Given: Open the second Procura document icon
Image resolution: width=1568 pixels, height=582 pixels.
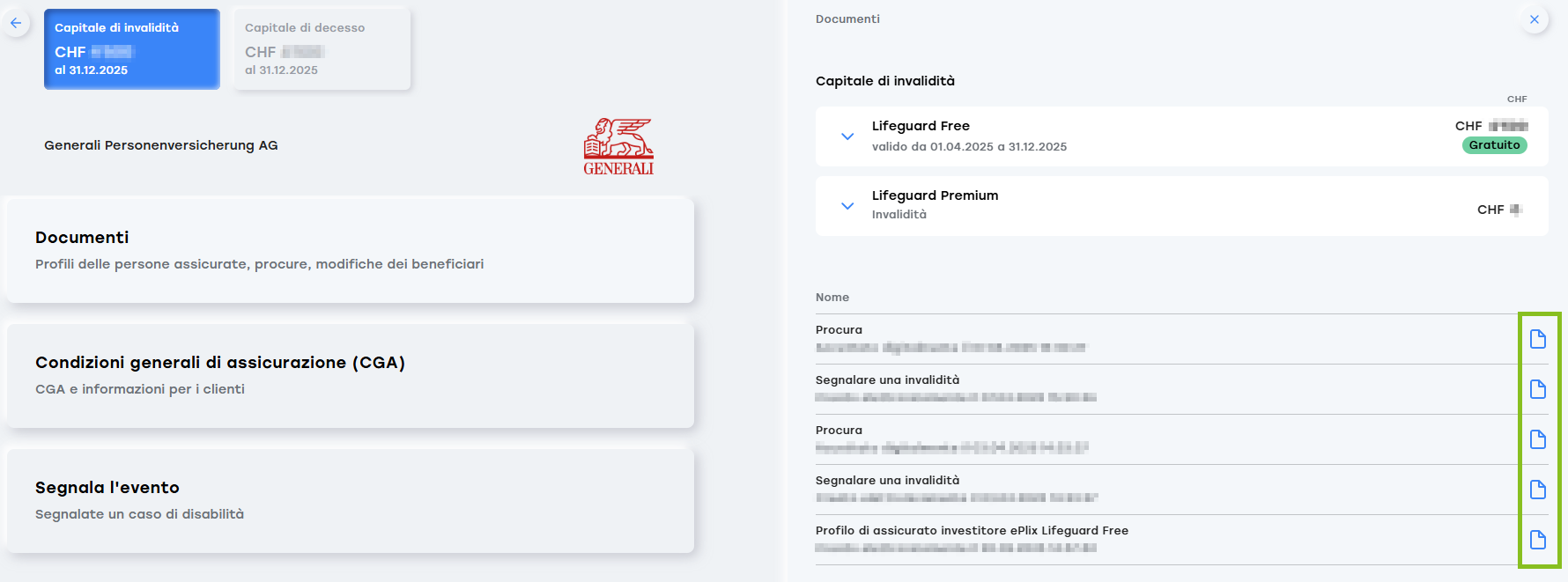Looking at the screenshot, I should (1538, 439).
